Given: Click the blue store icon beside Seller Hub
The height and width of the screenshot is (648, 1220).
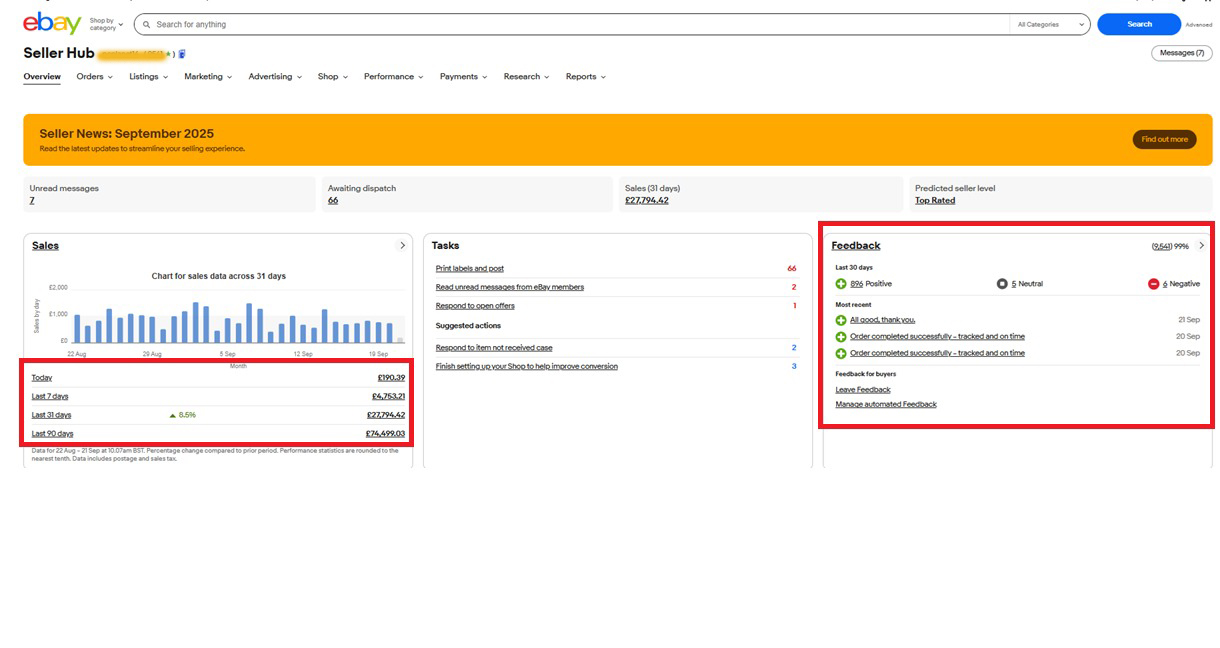Looking at the screenshot, I should tap(182, 54).
